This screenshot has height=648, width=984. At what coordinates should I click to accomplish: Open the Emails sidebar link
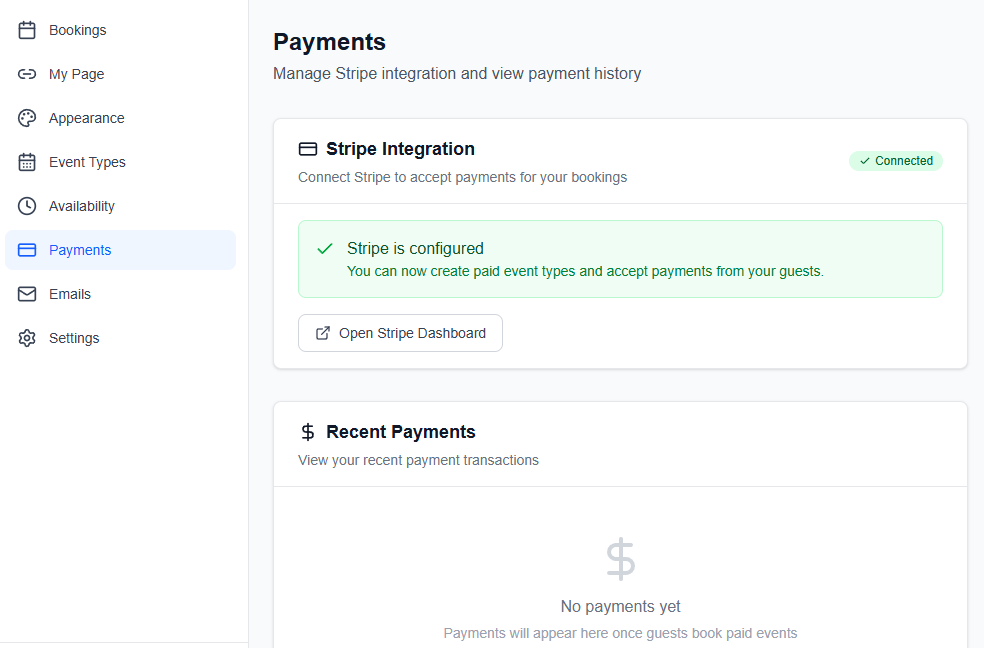pyautogui.click(x=70, y=294)
